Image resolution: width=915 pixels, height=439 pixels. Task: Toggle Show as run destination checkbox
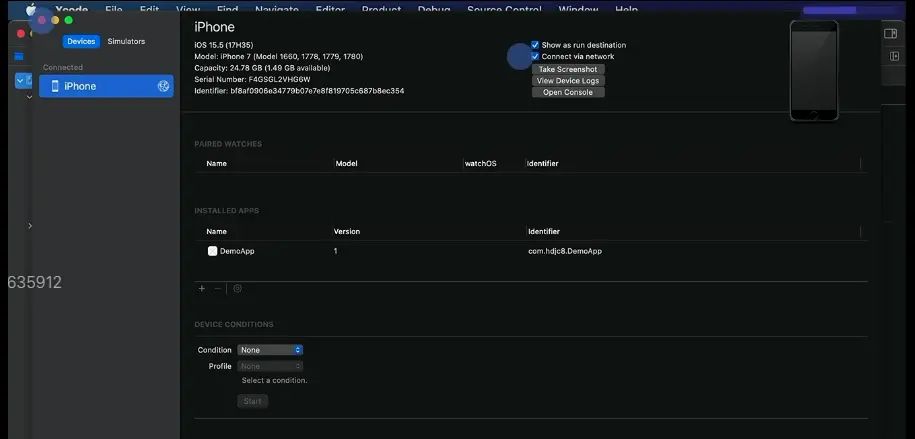tap(535, 45)
